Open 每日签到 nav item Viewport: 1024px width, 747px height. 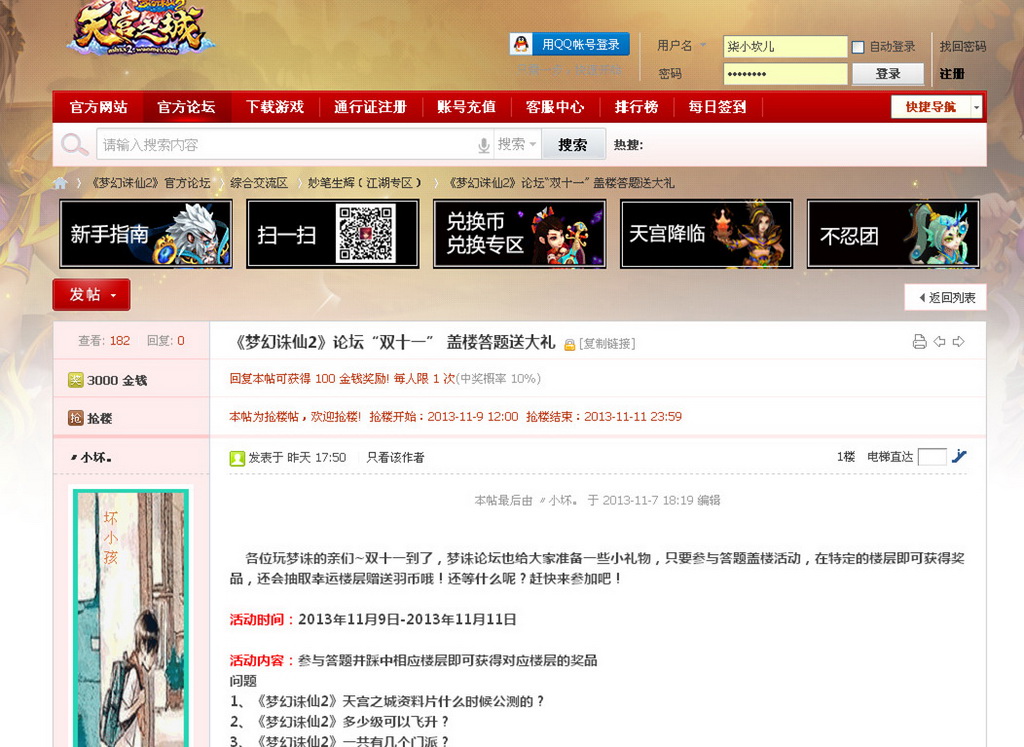[x=717, y=106]
